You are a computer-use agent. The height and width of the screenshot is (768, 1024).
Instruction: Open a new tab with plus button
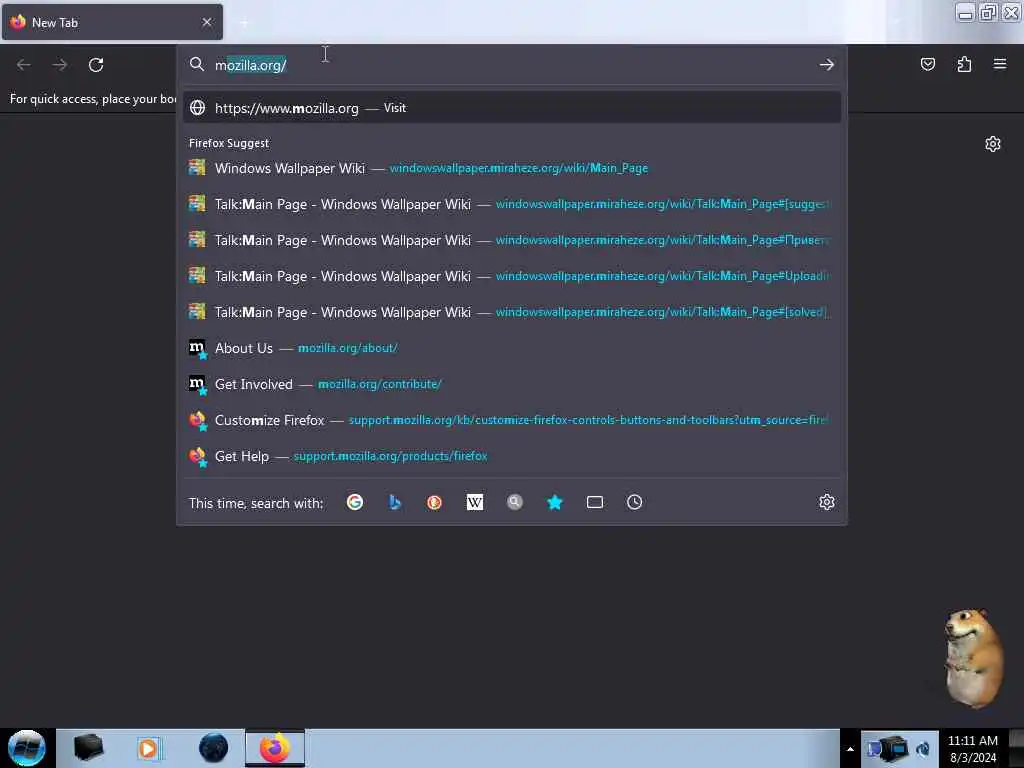(244, 23)
